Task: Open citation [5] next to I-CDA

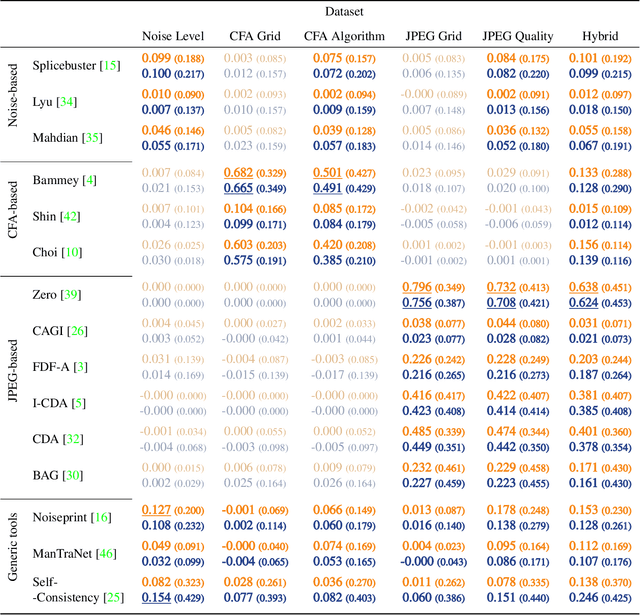Action: (x=79, y=403)
